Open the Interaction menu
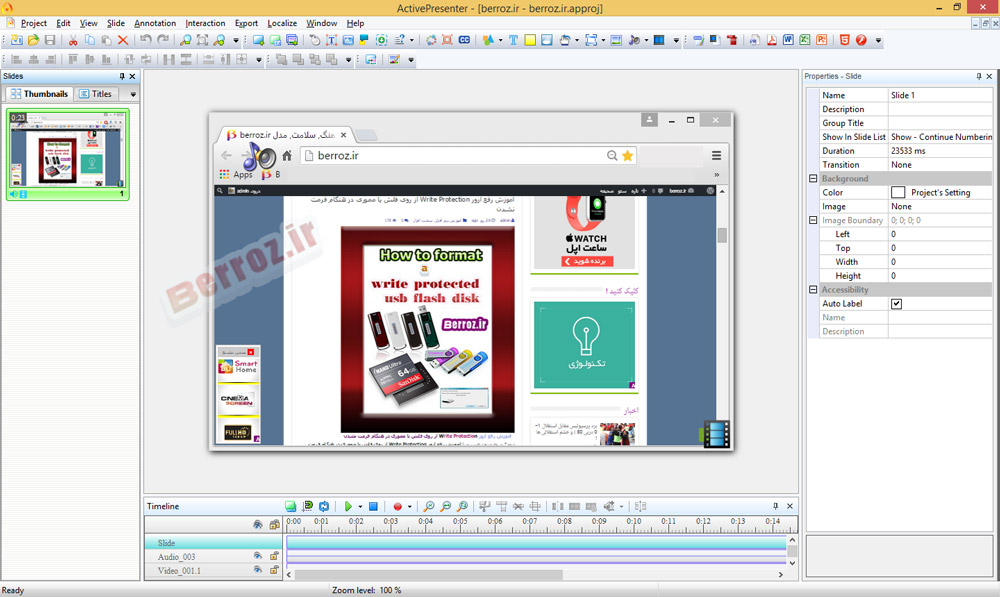 pyautogui.click(x=205, y=23)
